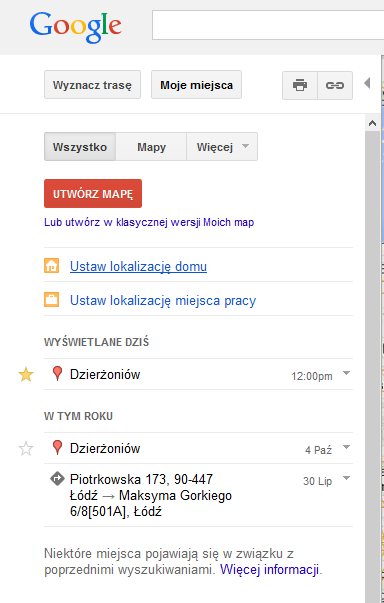This screenshot has height=603, width=384.
Task: Open Moje miejsca panel
Action: [x=196, y=85]
